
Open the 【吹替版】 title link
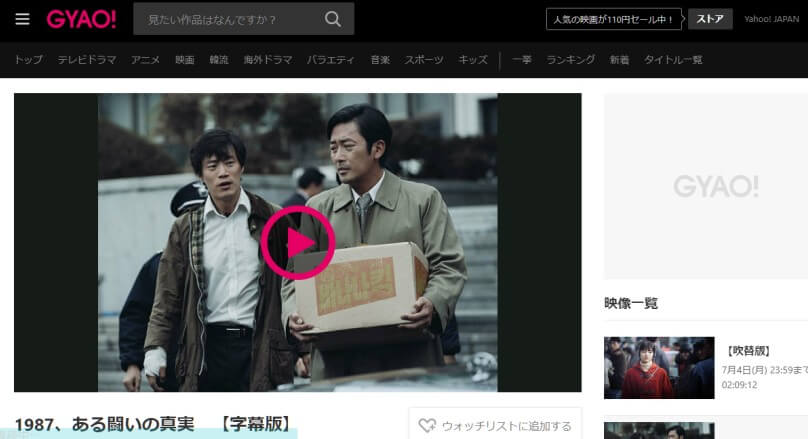click(x=749, y=351)
